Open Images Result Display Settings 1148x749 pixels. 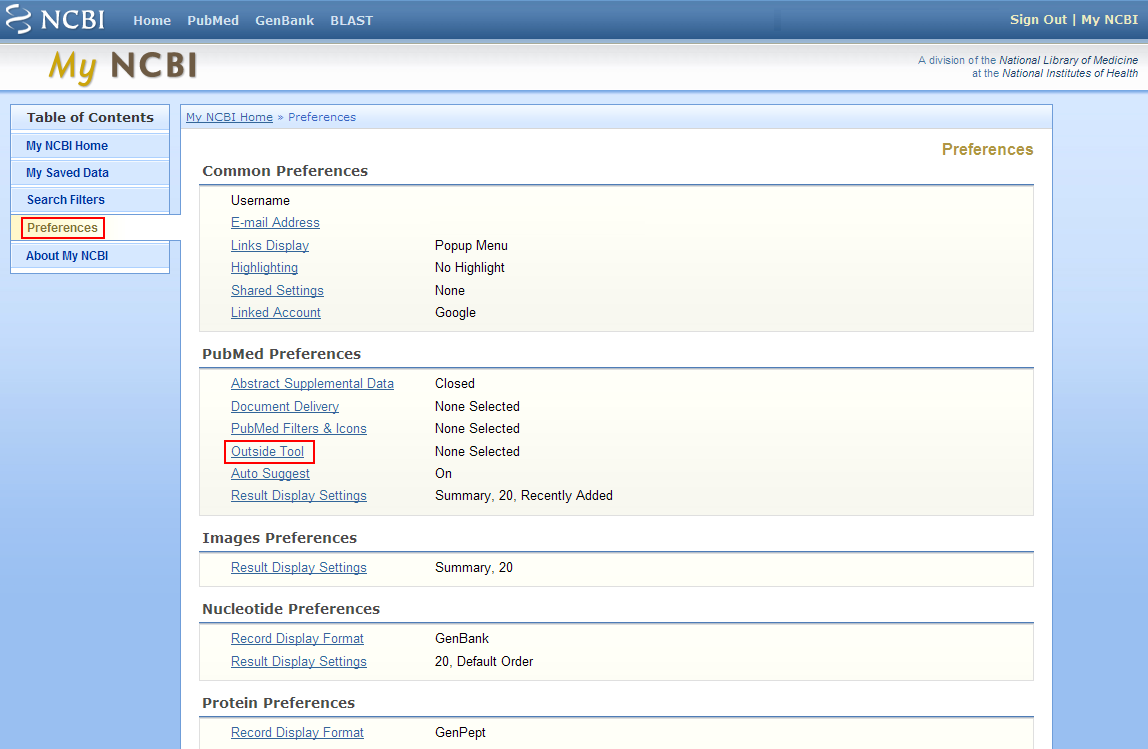point(299,567)
